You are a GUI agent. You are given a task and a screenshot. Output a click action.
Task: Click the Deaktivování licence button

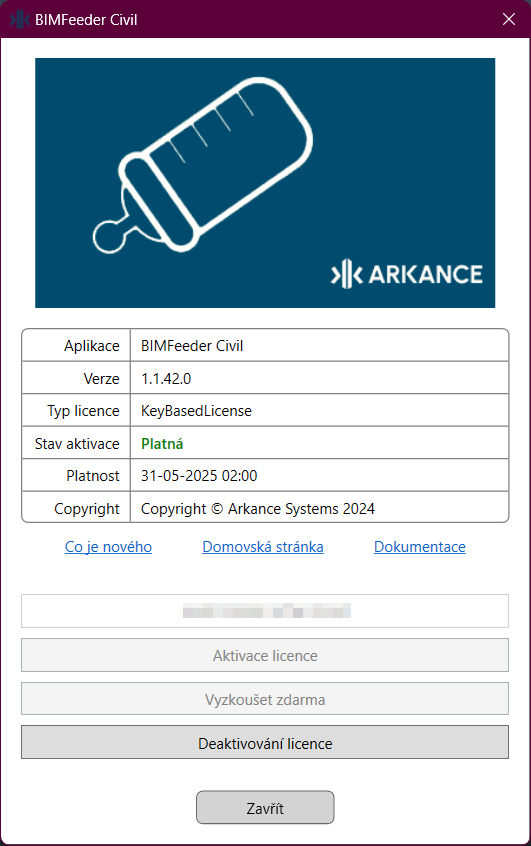(265, 743)
